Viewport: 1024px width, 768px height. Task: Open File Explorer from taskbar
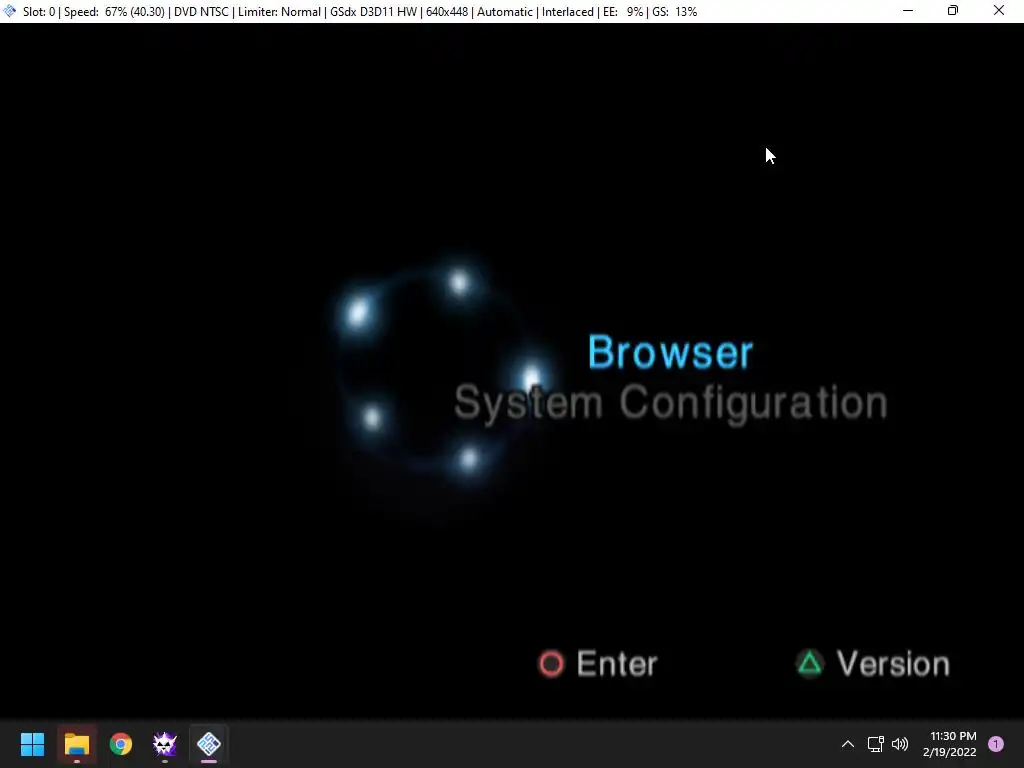(x=77, y=744)
